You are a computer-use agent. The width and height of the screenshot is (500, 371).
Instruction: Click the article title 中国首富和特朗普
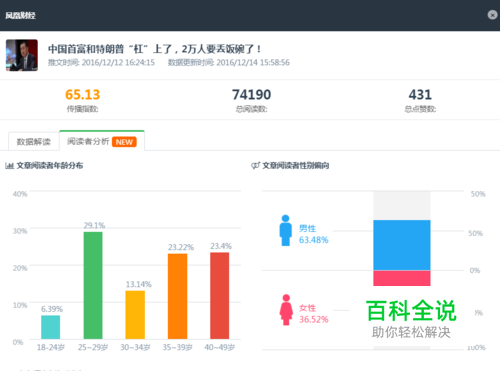154,49
